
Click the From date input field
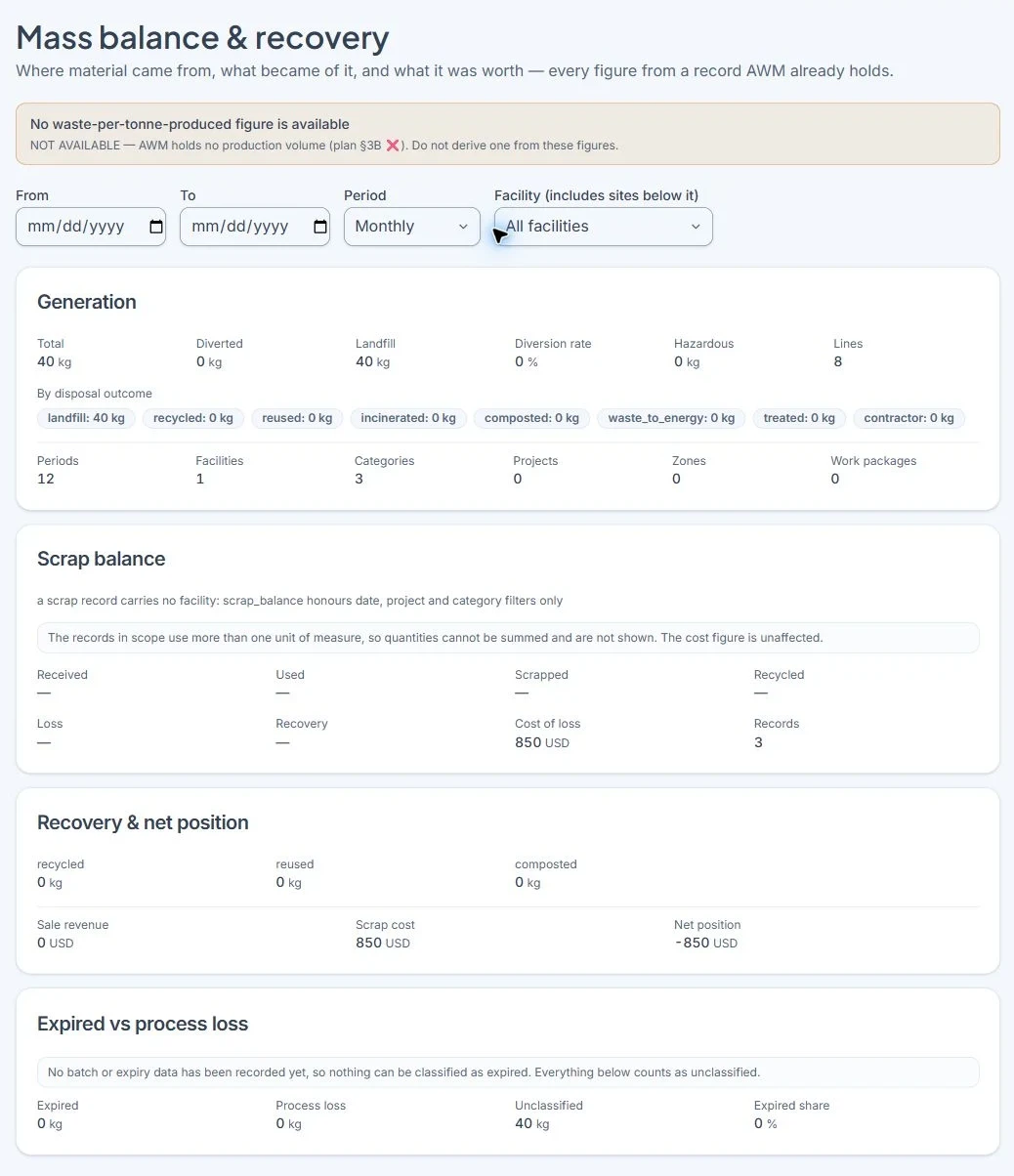pos(91,227)
